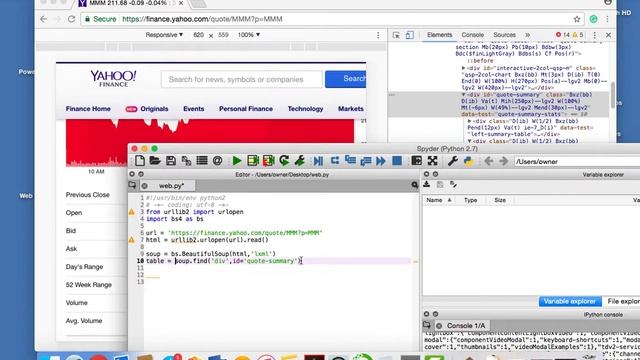Switch to File explorer tab

click(x=623, y=301)
